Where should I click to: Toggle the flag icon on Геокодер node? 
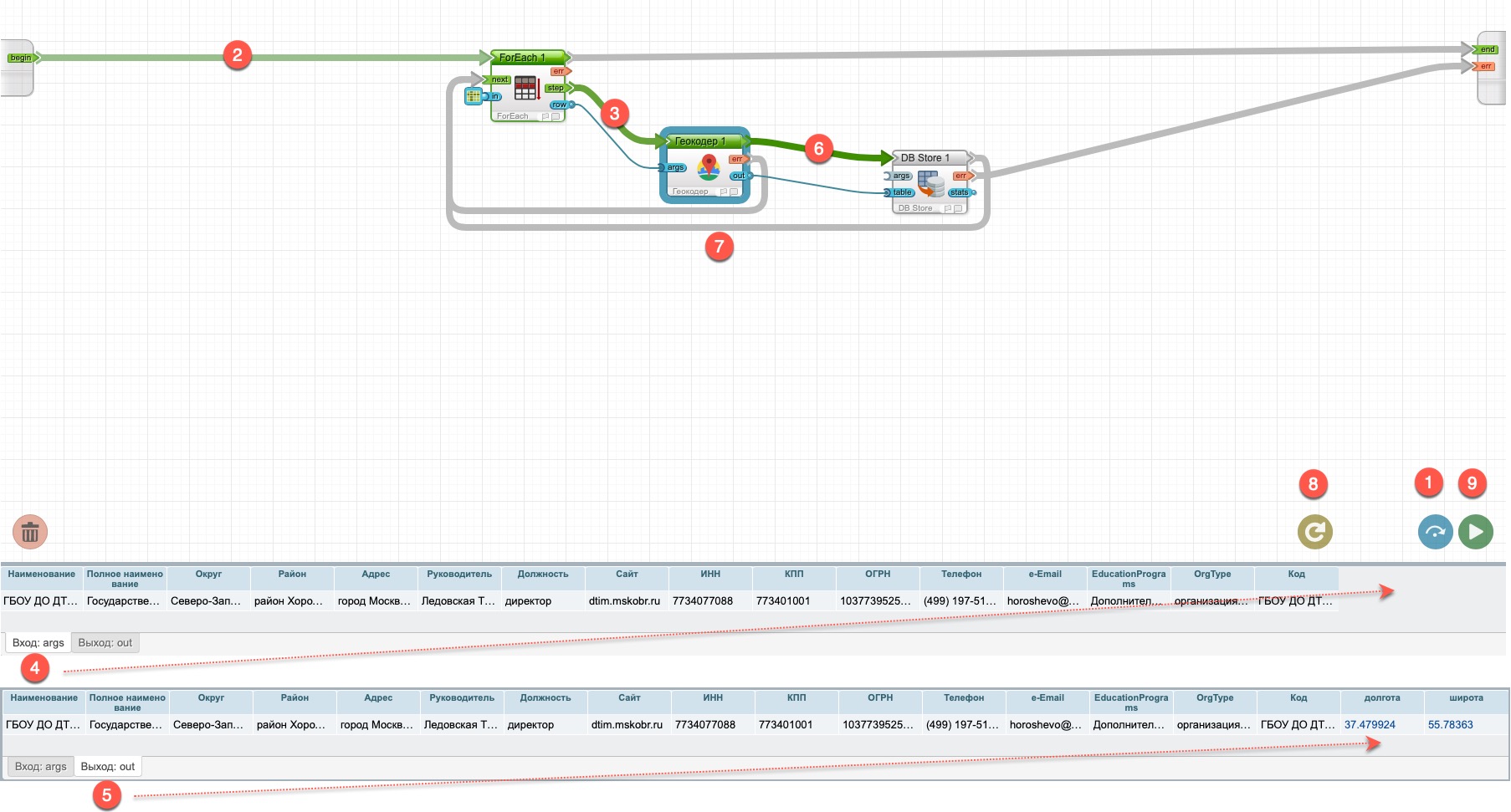723,192
